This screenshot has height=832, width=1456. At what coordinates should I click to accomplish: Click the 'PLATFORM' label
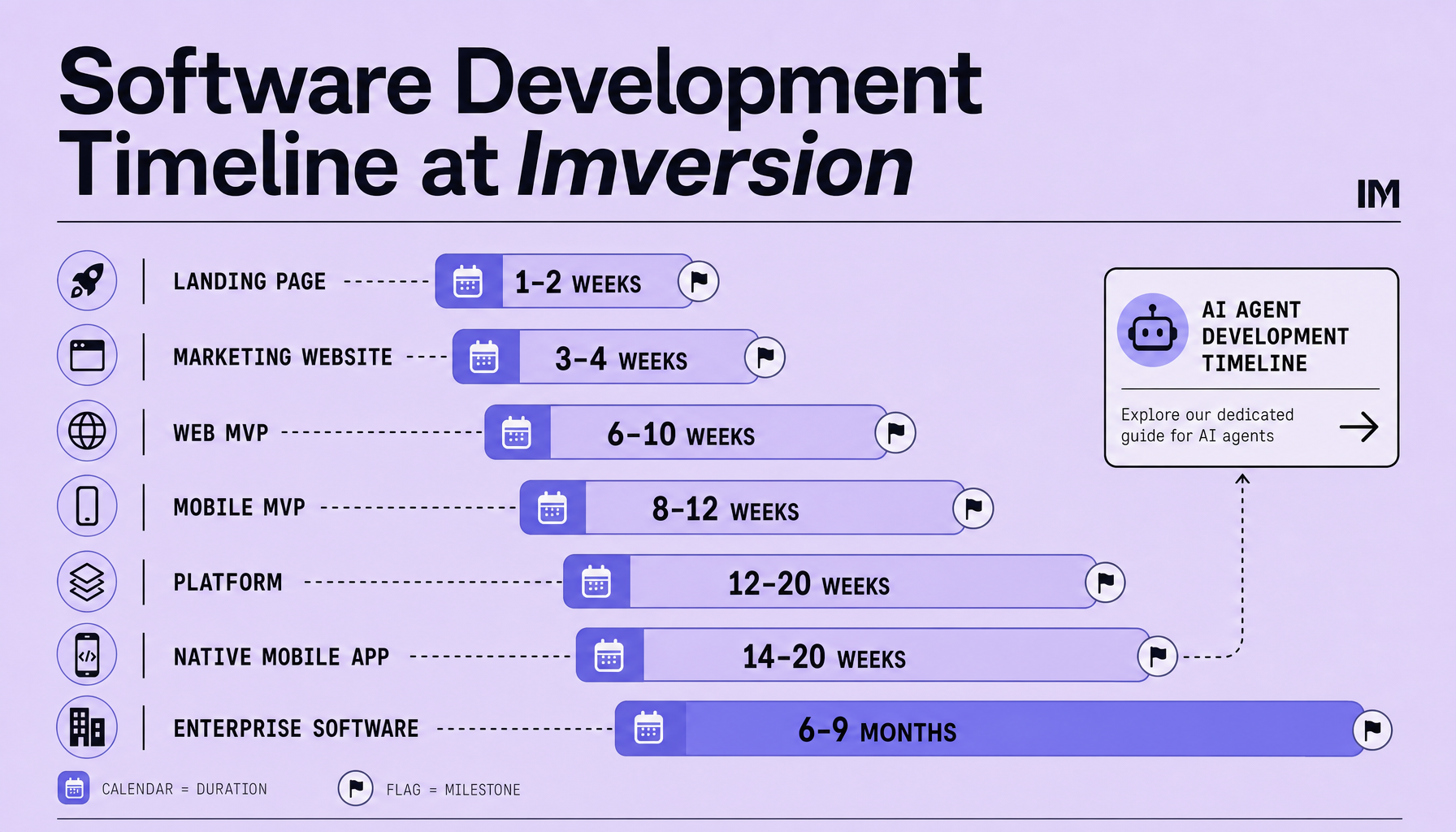228,582
